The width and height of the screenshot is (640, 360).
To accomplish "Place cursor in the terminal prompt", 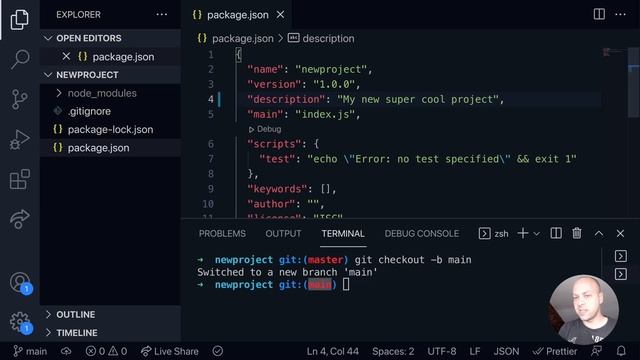I will pyautogui.click(x=346, y=284).
